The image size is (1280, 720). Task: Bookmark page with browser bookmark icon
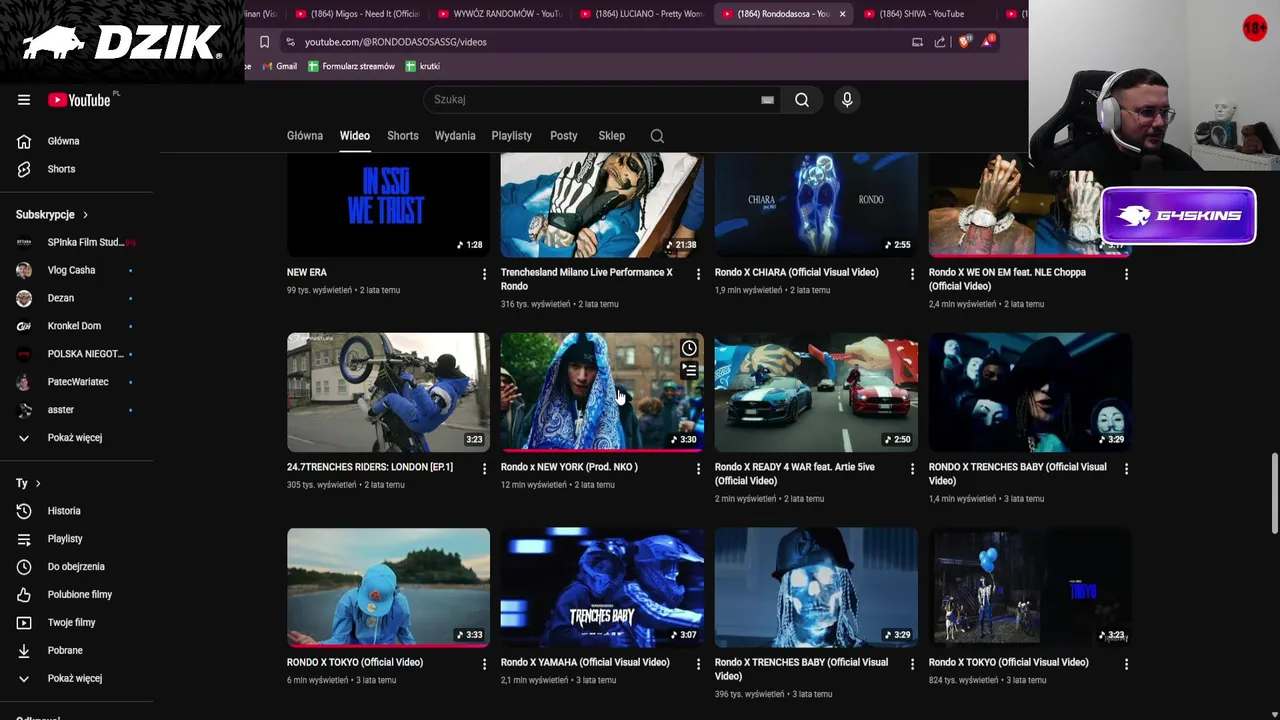tap(264, 42)
